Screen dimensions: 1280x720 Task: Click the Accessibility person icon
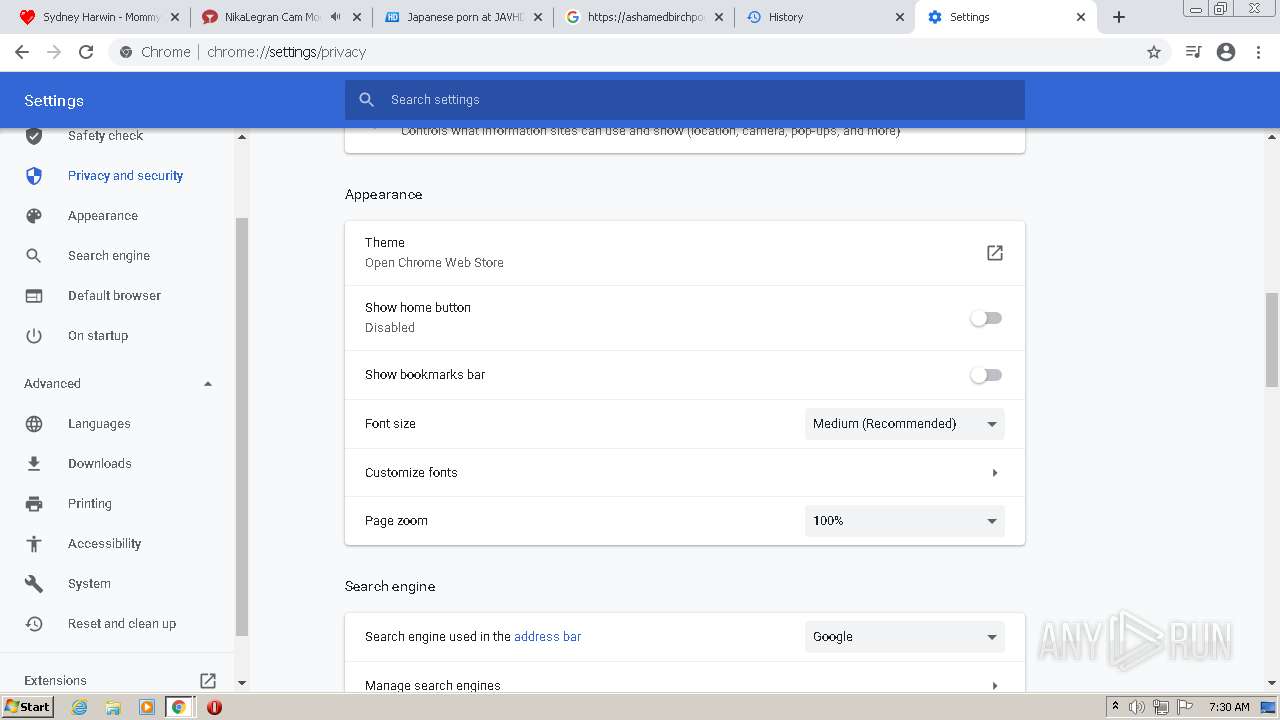click(x=34, y=544)
